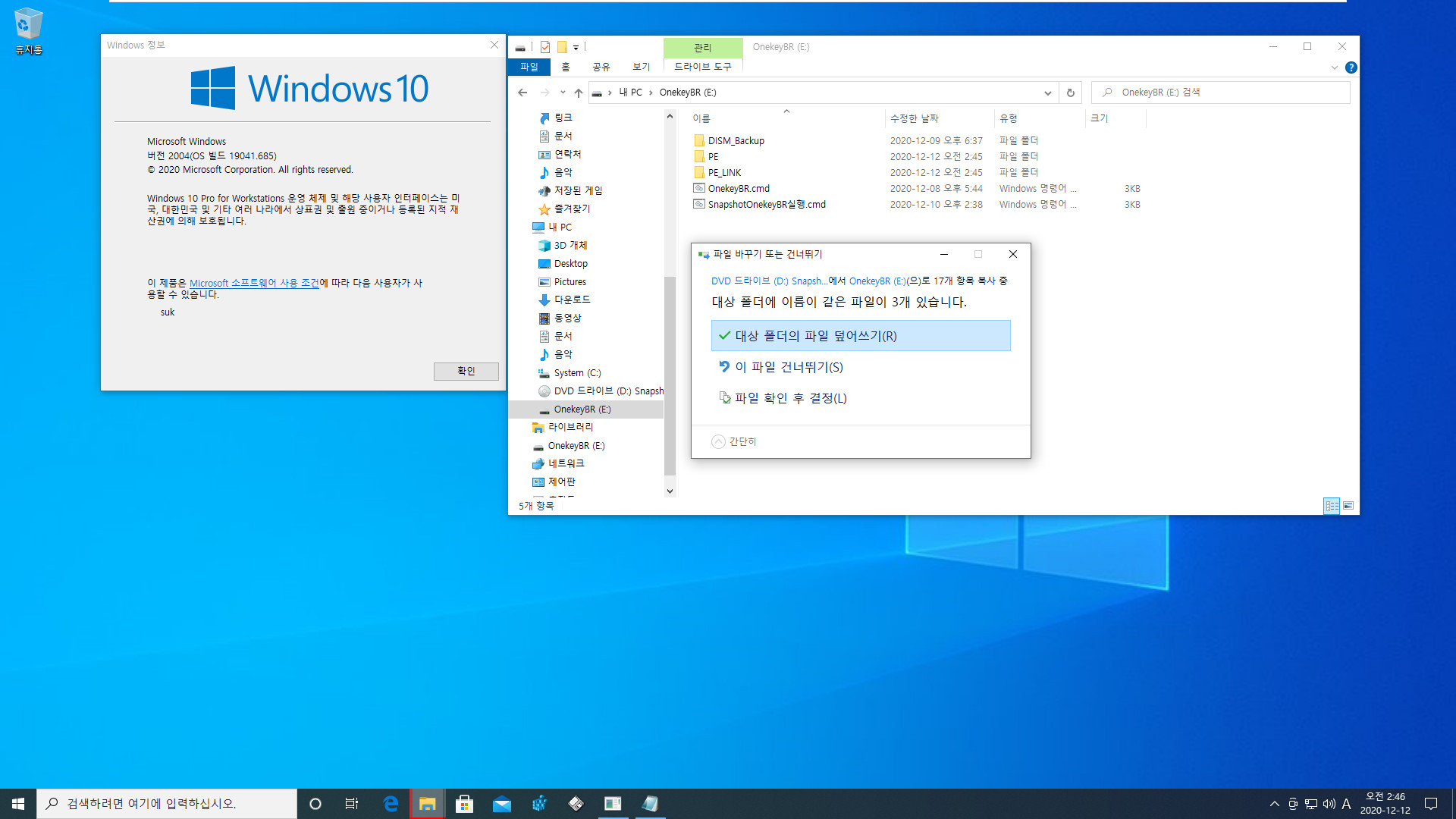Open the 공유 ribbon tab
This screenshot has width=1456, height=819.
[601, 67]
